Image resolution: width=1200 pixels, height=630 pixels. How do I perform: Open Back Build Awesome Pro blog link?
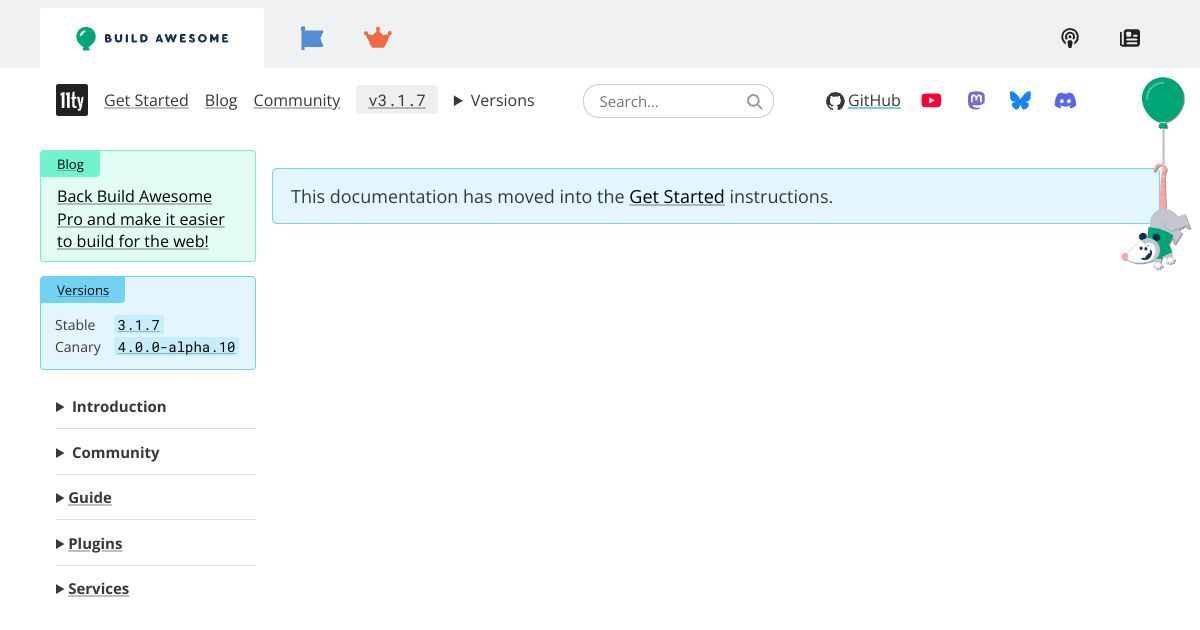pos(141,219)
